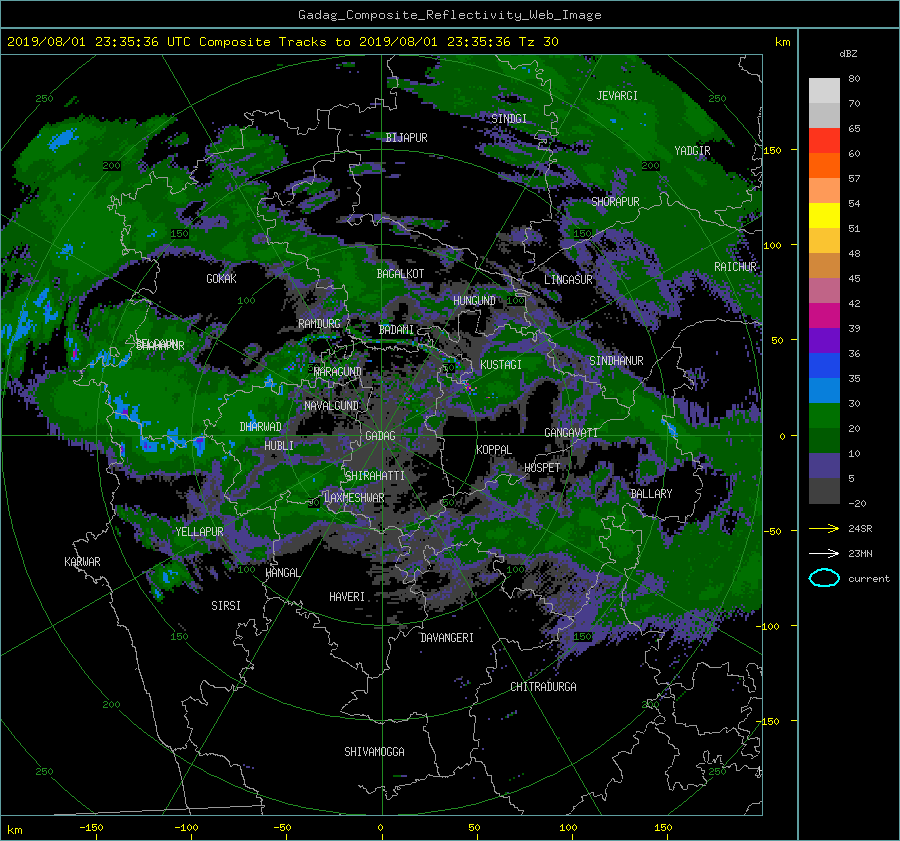Click the HUNGUND label

point(474,301)
